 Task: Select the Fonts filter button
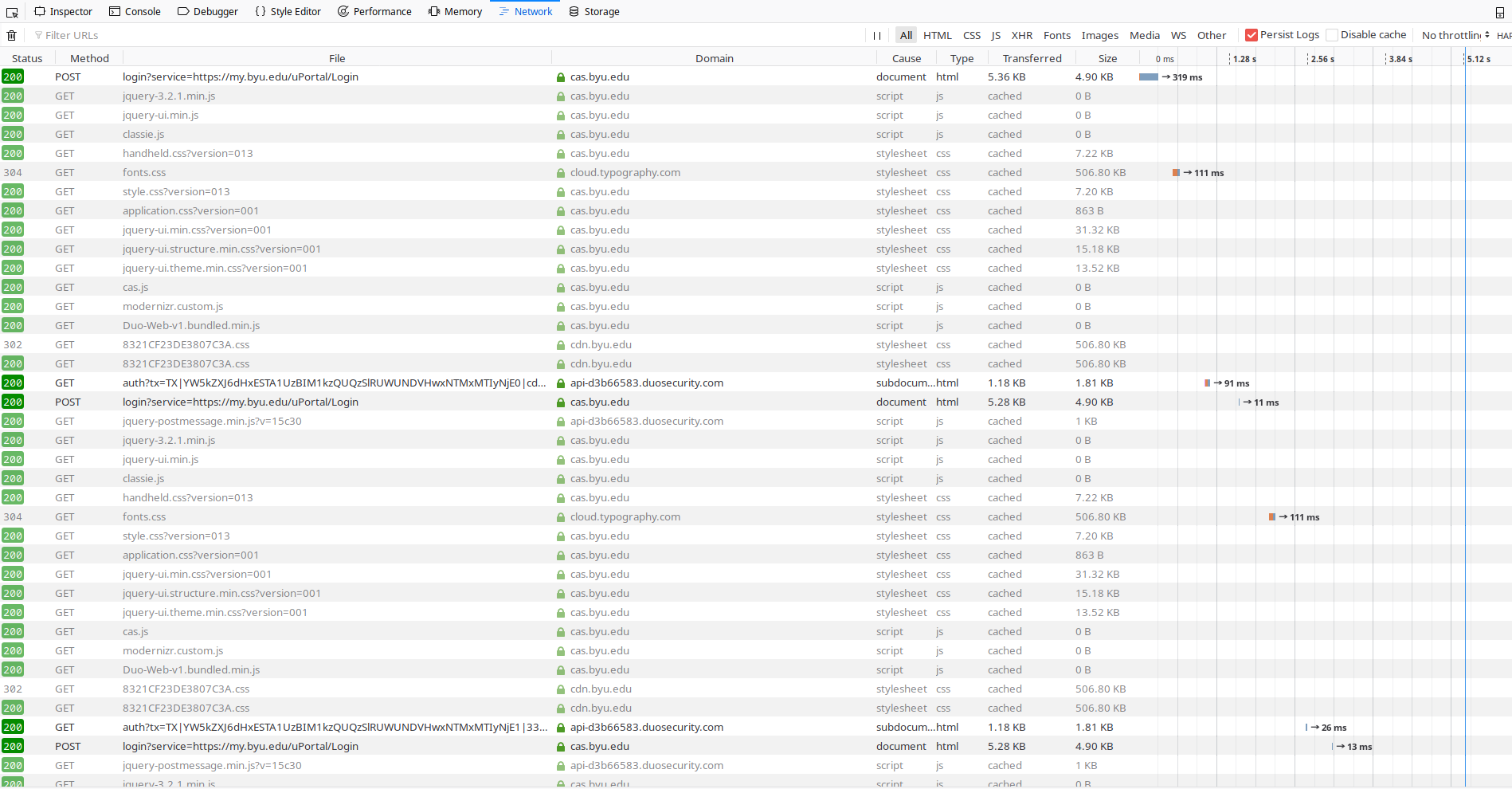pos(1057,35)
